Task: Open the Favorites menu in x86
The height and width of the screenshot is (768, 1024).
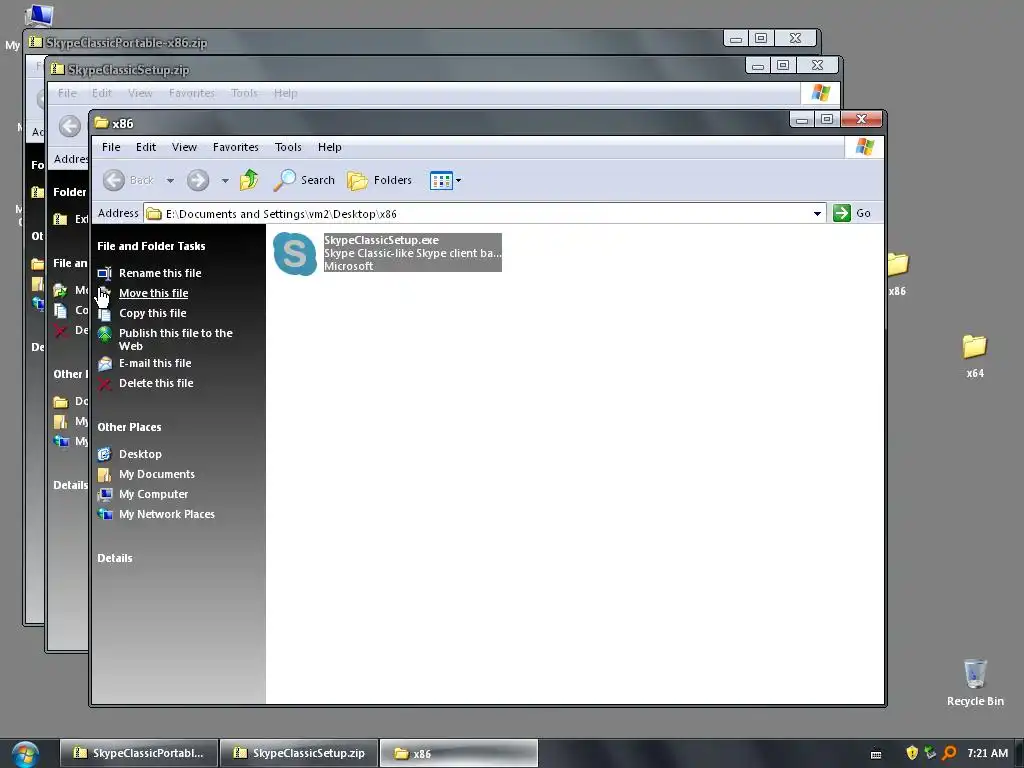Action: (236, 147)
